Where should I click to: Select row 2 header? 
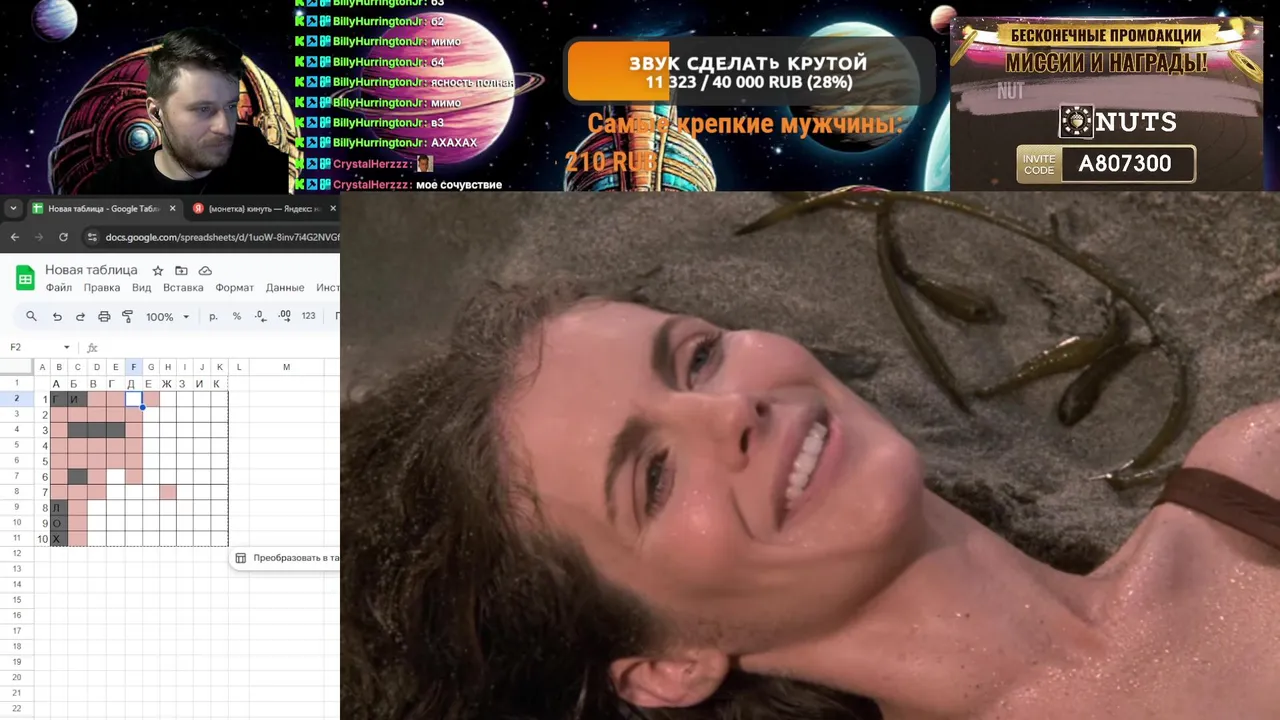coord(17,399)
